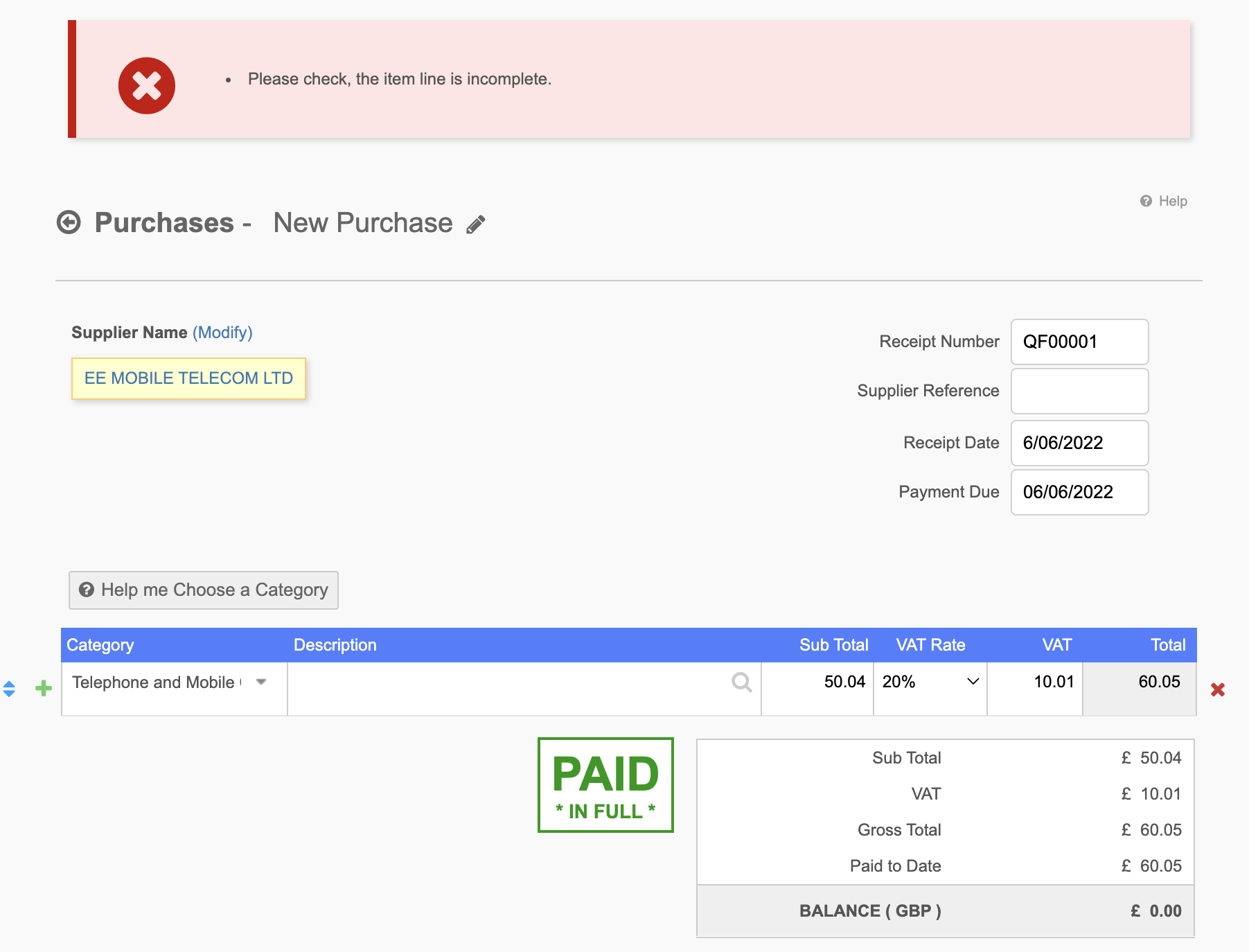Click the PAID IN FULL stamp
Viewport: 1249px width, 952px height.
(605, 785)
